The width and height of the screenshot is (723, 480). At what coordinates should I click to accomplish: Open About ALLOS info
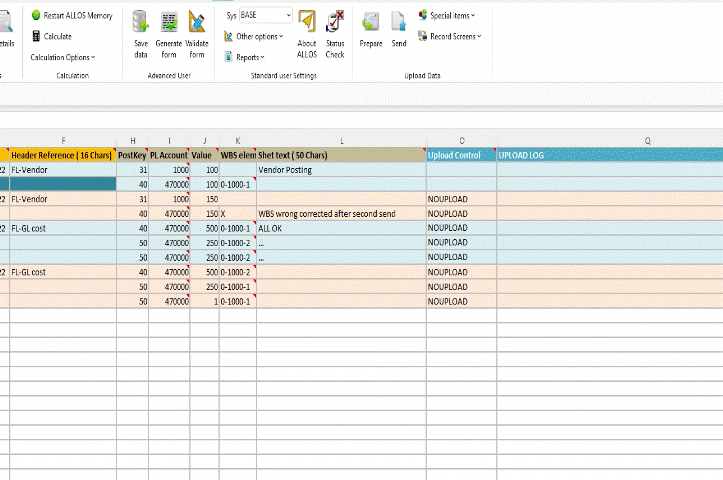[x=307, y=23]
